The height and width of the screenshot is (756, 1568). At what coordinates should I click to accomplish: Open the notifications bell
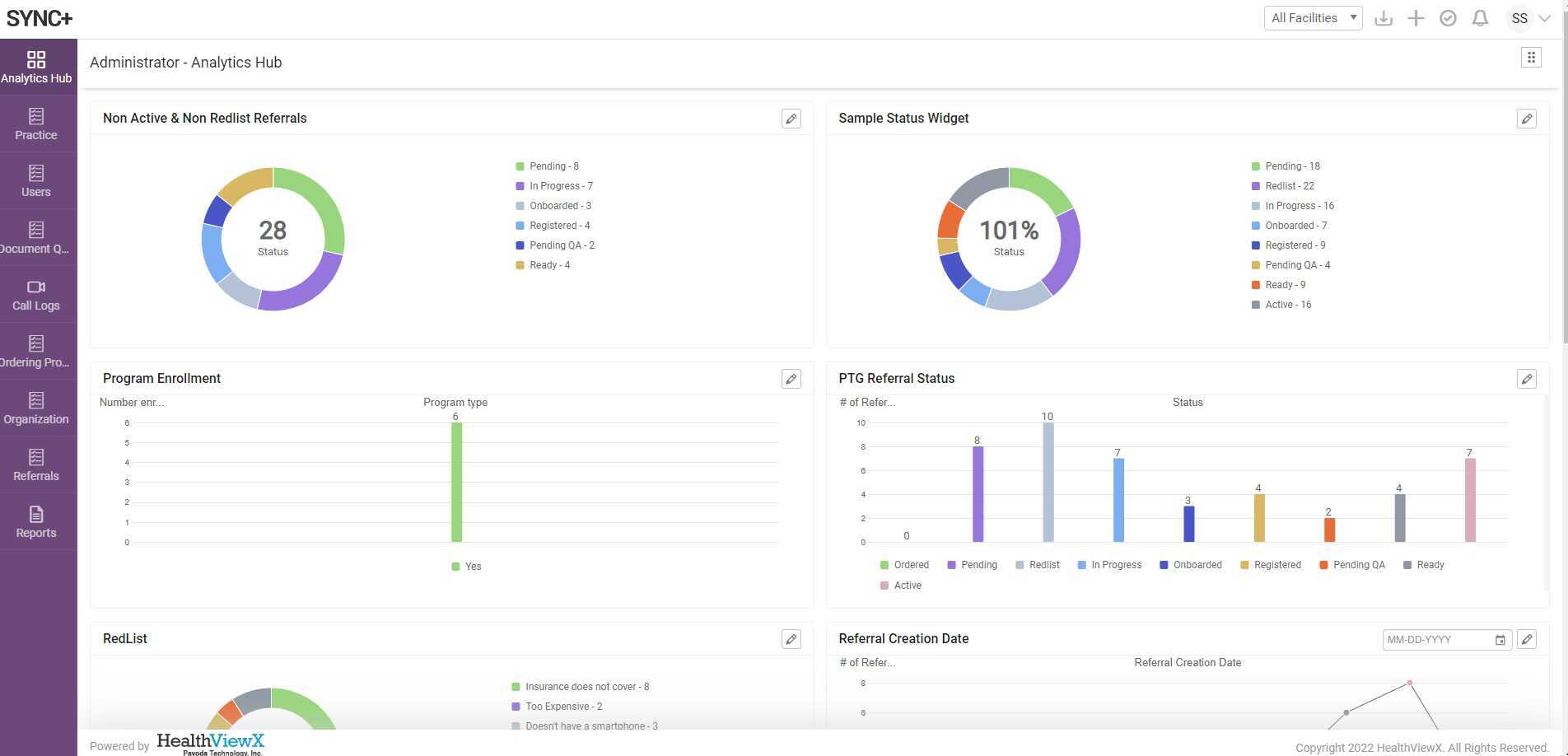pos(1480,18)
